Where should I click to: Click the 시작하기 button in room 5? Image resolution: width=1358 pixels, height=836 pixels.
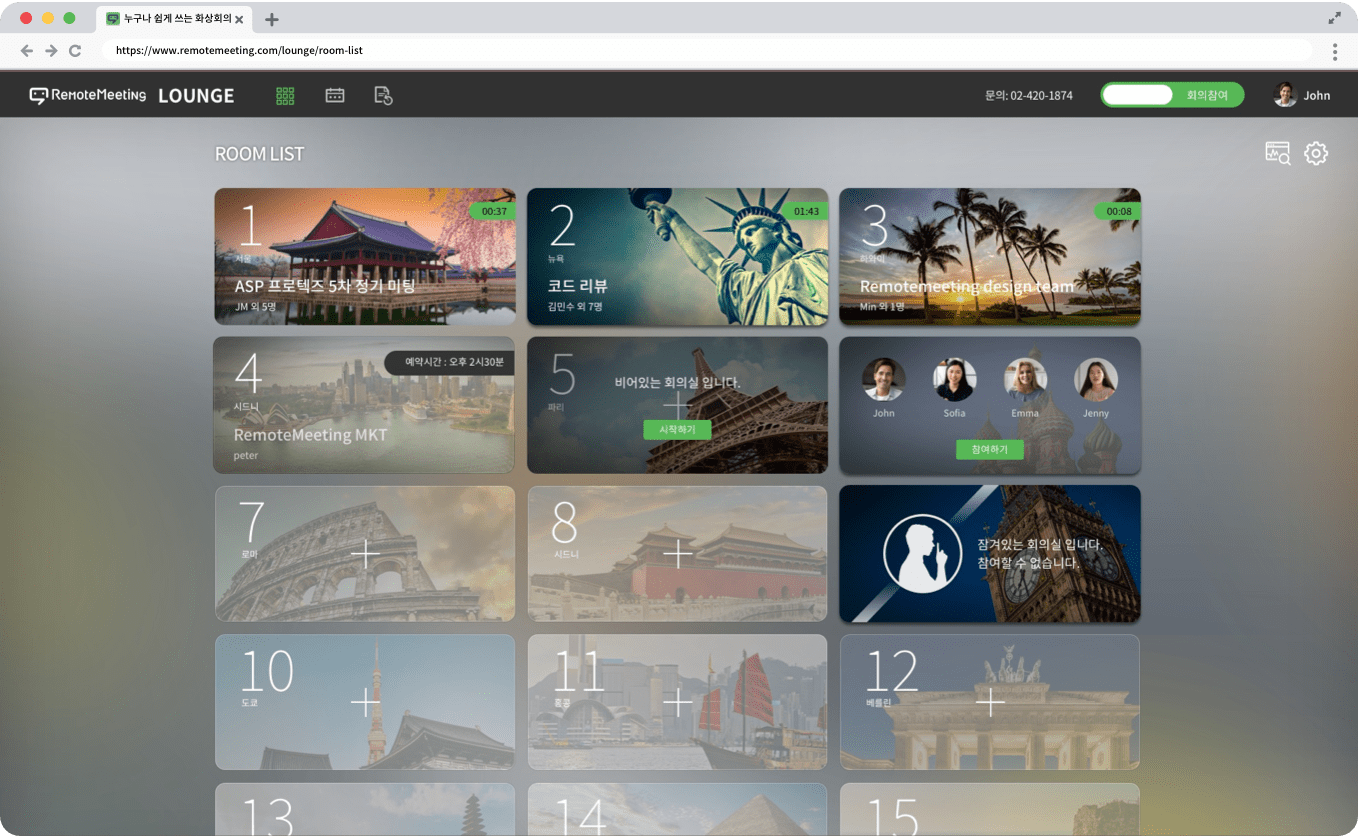pyautogui.click(x=677, y=429)
